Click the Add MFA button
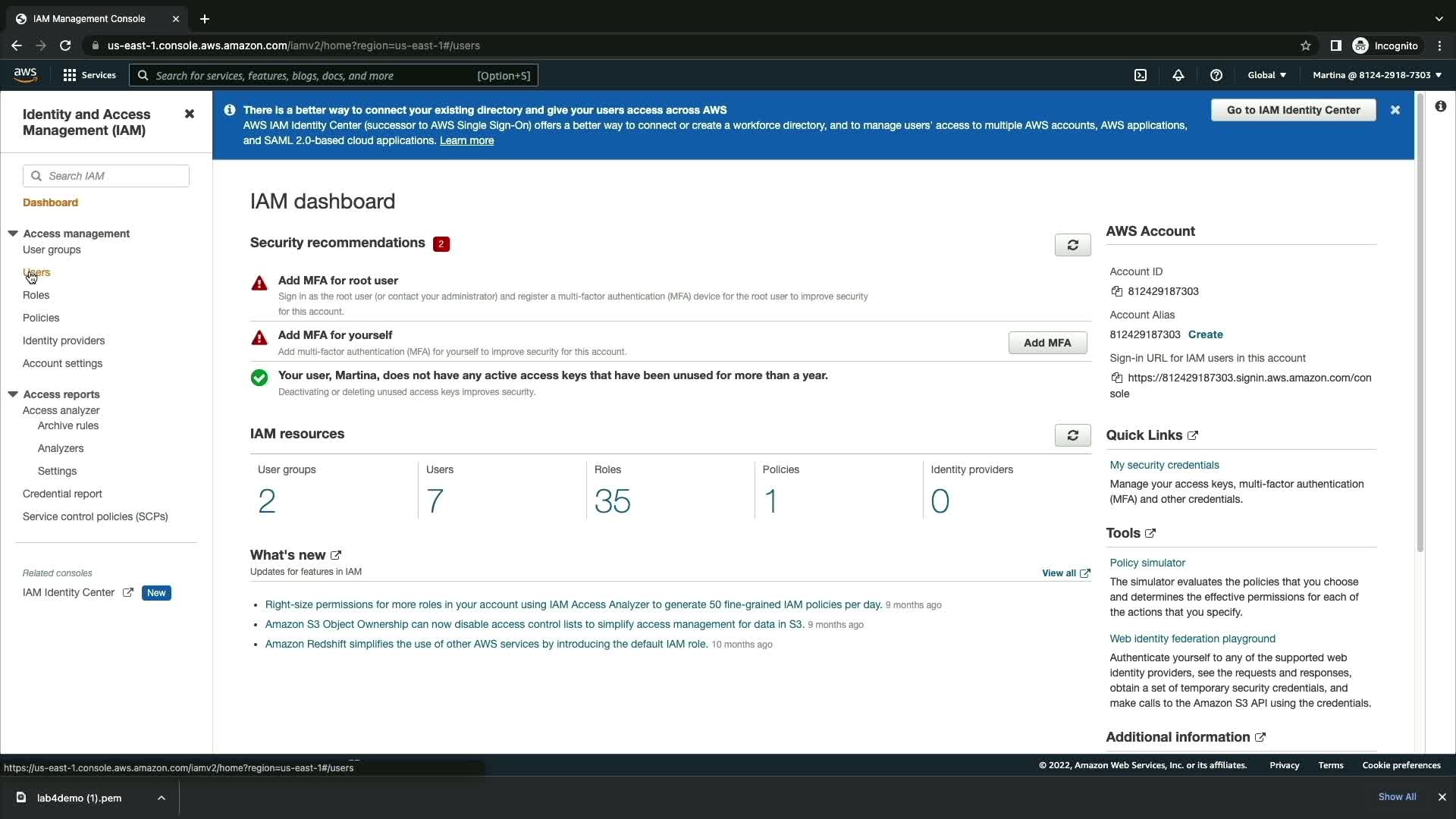 pos(1046,343)
